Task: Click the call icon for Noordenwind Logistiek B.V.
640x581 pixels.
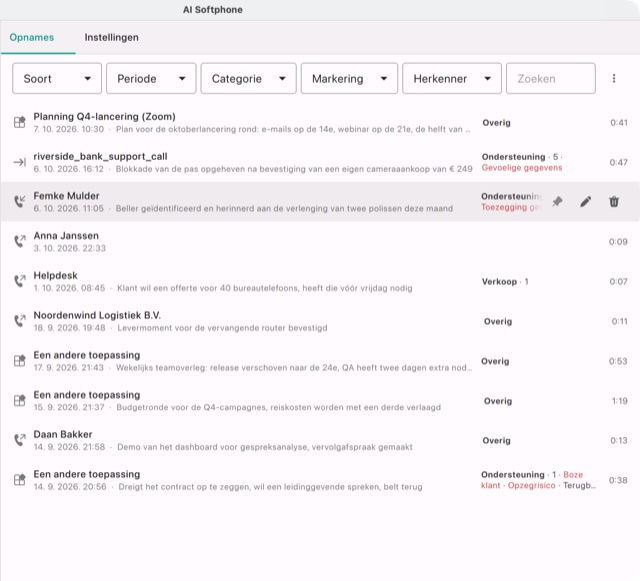Action: 20,321
